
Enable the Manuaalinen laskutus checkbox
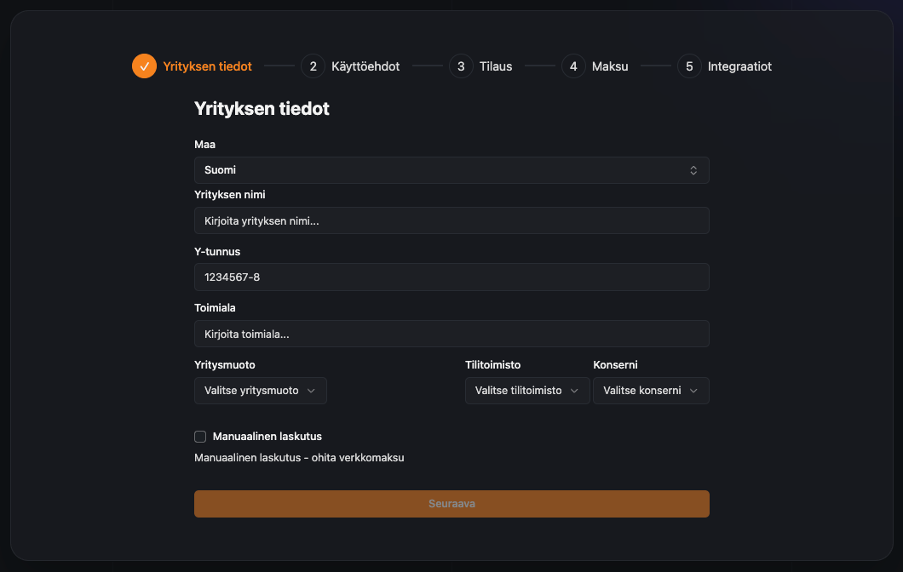pyautogui.click(x=200, y=436)
